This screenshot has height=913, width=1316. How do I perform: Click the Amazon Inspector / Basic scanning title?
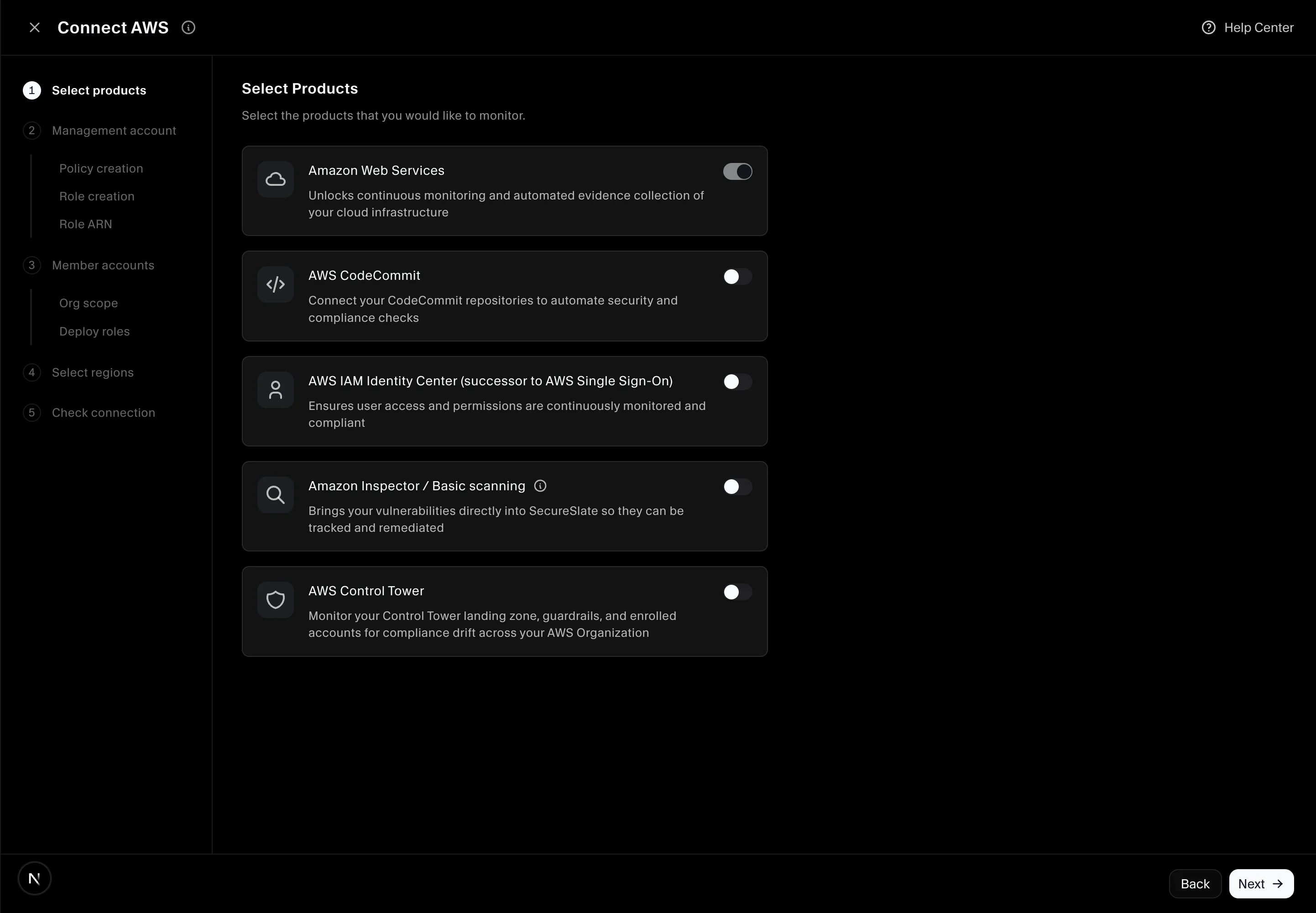(x=417, y=486)
